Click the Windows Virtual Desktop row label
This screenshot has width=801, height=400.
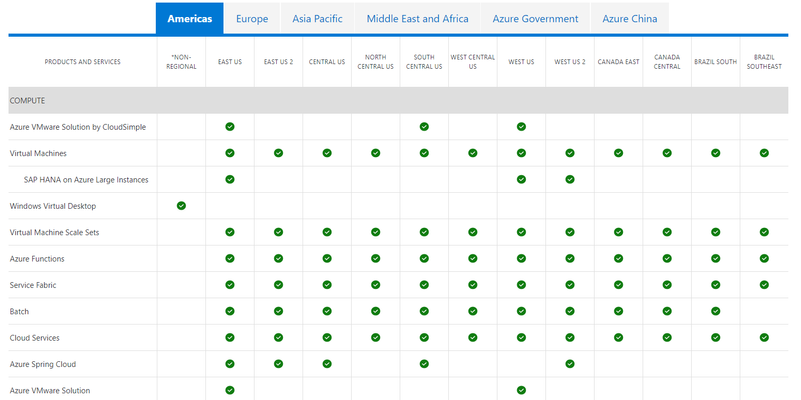(x=53, y=206)
